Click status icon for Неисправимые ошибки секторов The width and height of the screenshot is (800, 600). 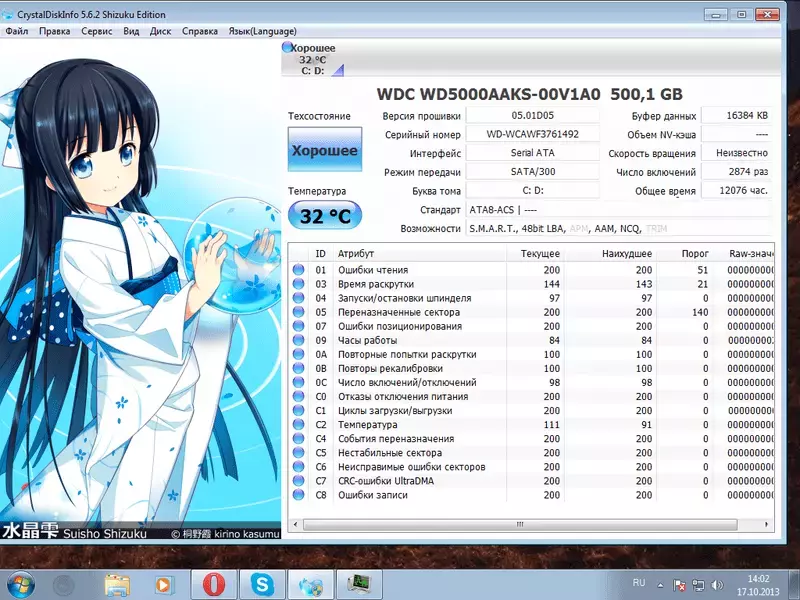click(x=298, y=467)
